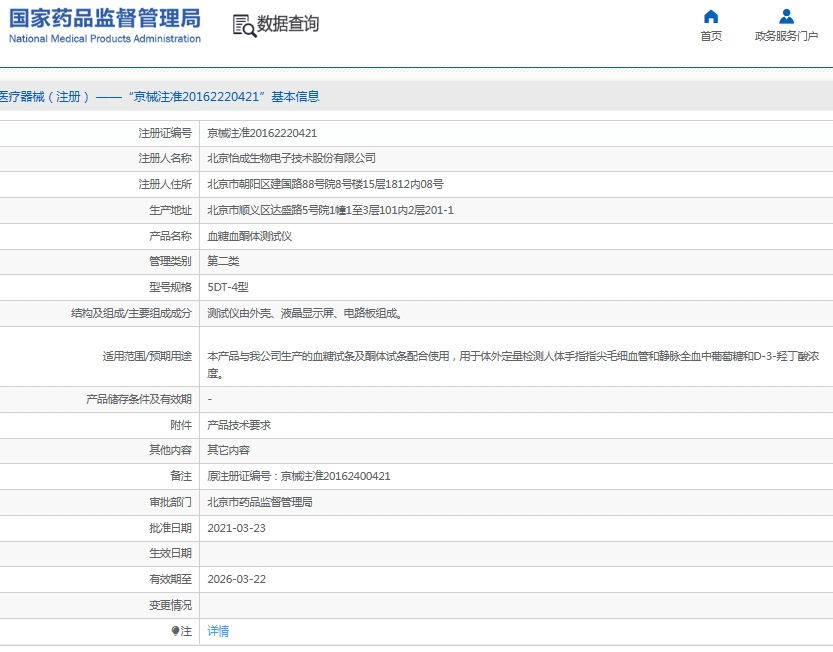Select remark 原注册证编号：京械注准20162400421
Screen dimensions: 833x652
click(299, 476)
